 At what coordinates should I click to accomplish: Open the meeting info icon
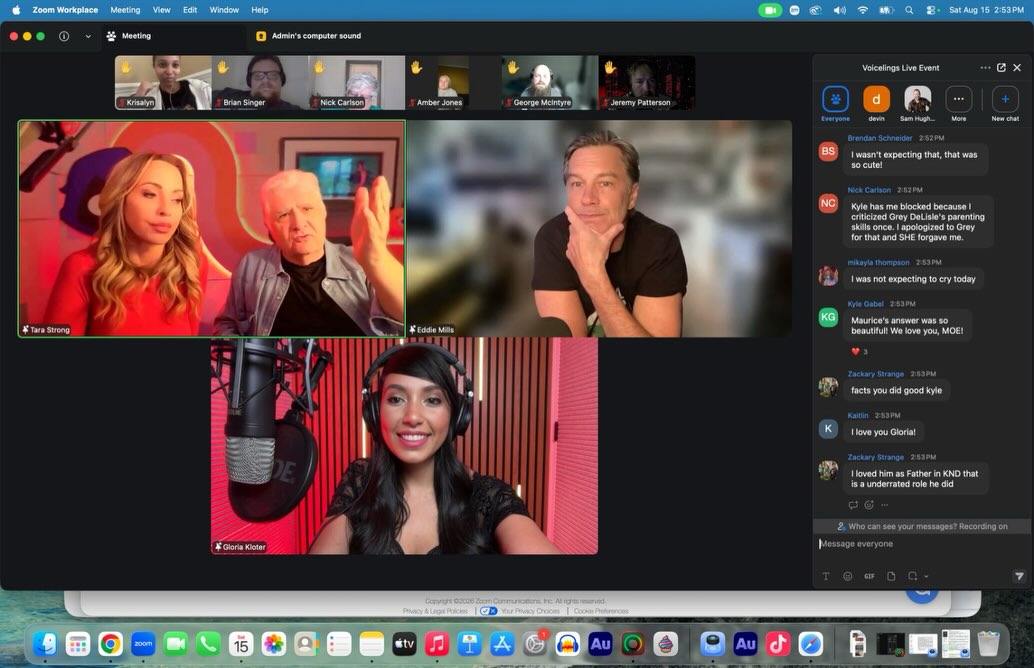64,36
